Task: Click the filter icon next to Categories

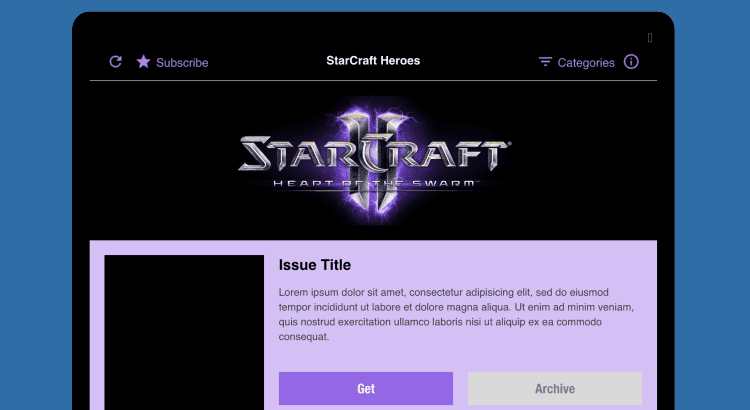Action: click(545, 62)
